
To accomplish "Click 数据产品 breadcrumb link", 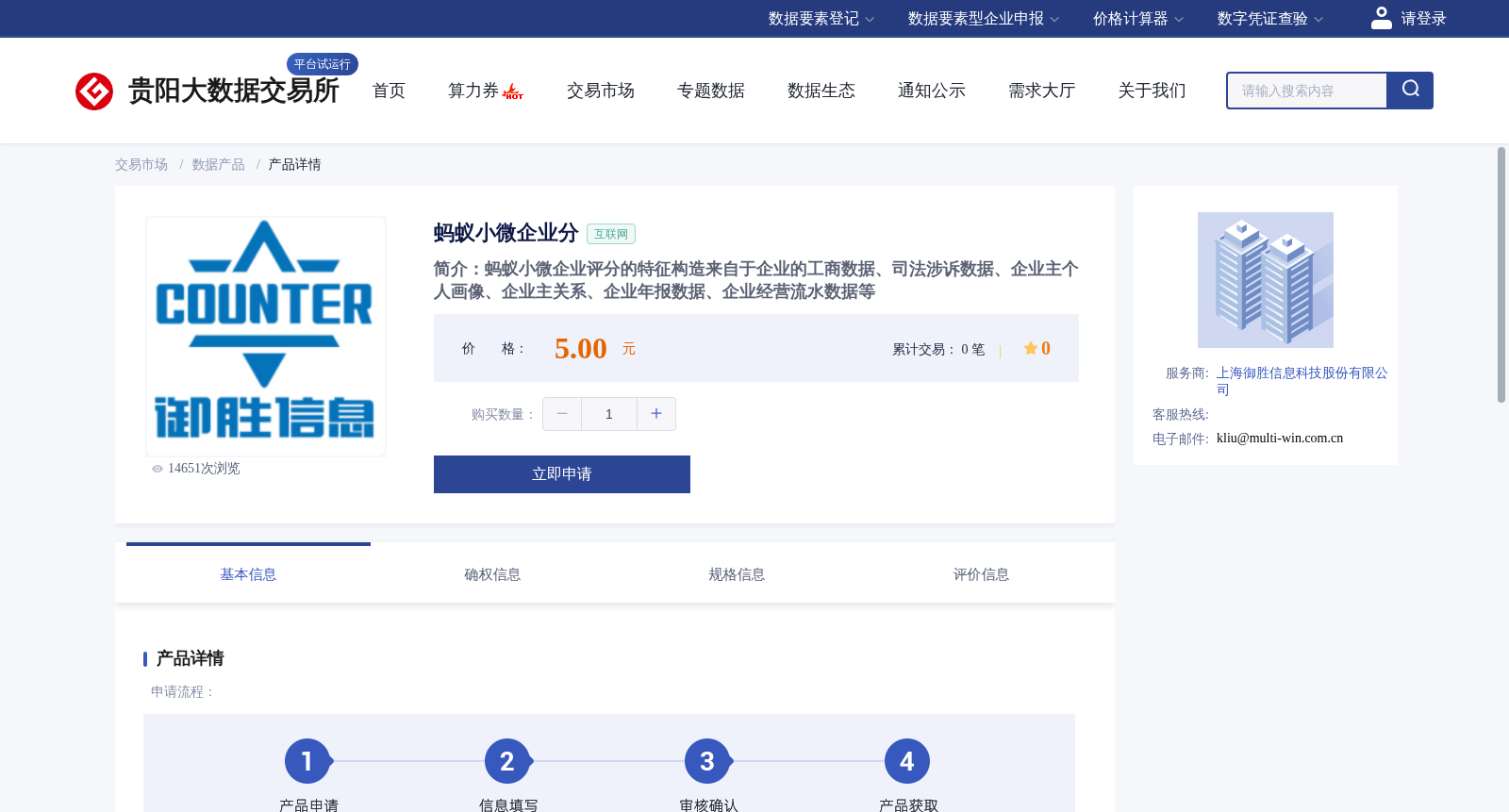I will [219, 165].
